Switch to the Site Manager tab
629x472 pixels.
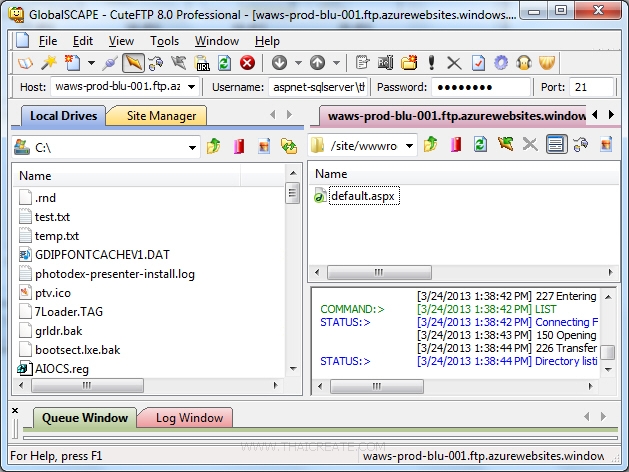(161, 116)
